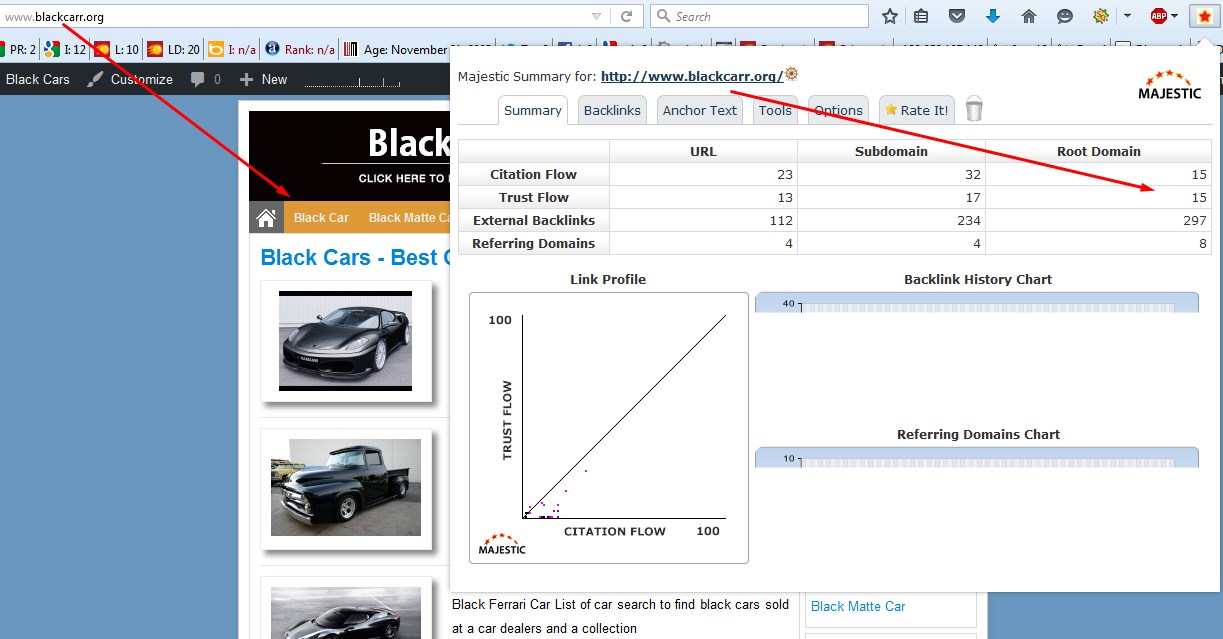Click the comments bubble in admin bar
This screenshot has width=1223, height=639.
(x=205, y=79)
